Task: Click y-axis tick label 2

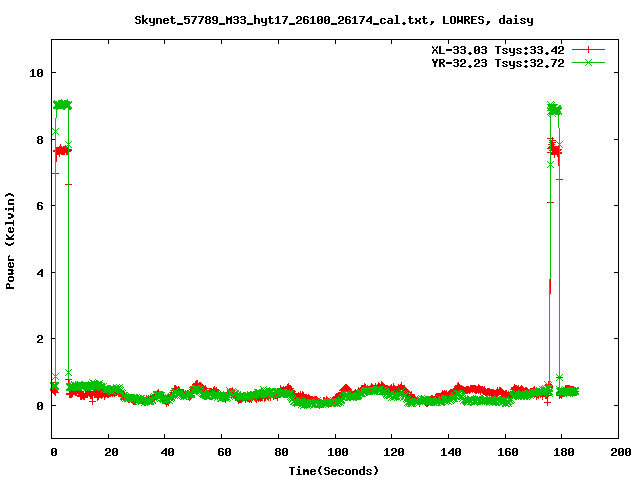Action: 40,339
